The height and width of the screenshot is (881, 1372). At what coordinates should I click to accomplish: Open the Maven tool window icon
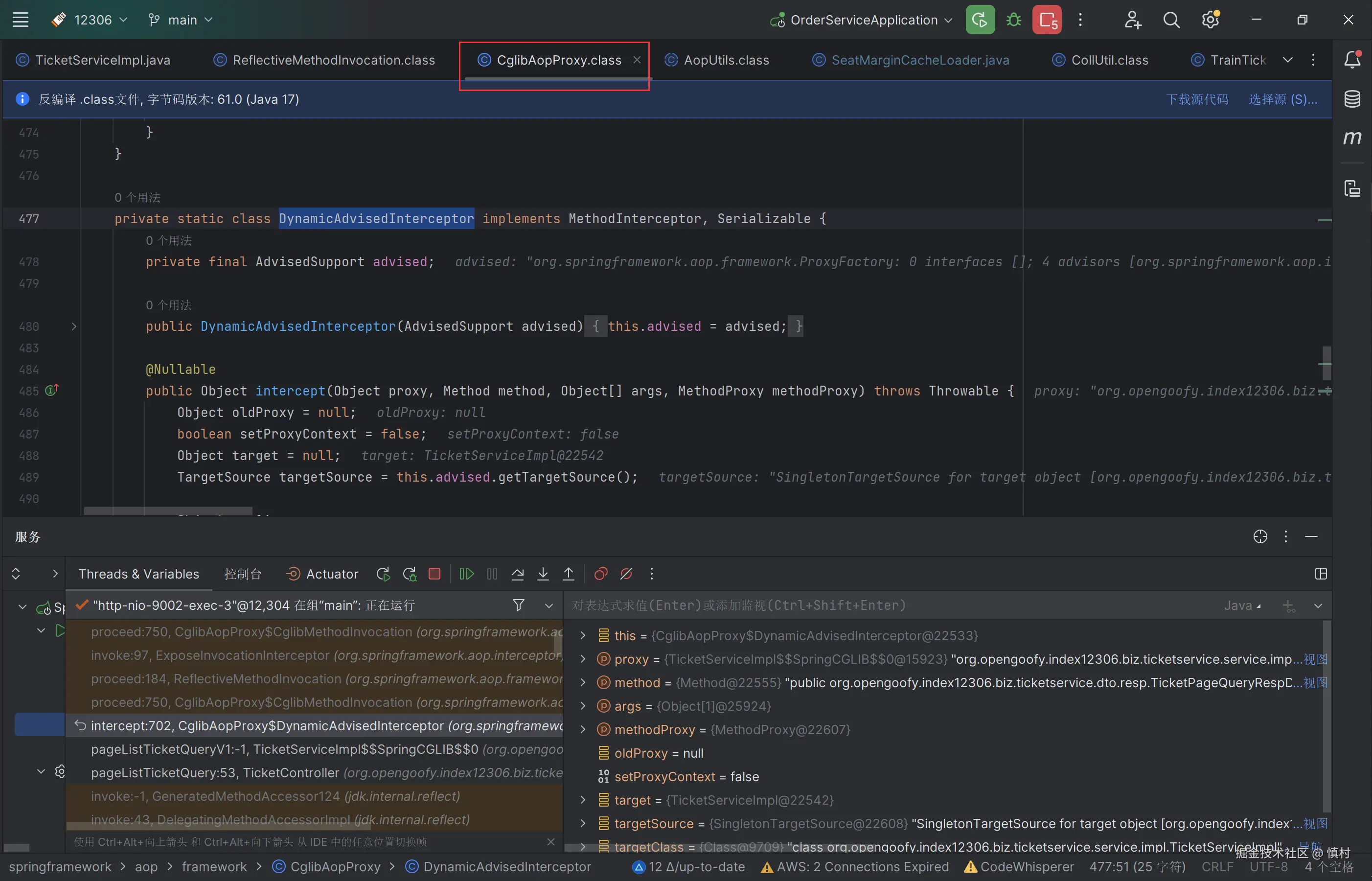(1352, 138)
